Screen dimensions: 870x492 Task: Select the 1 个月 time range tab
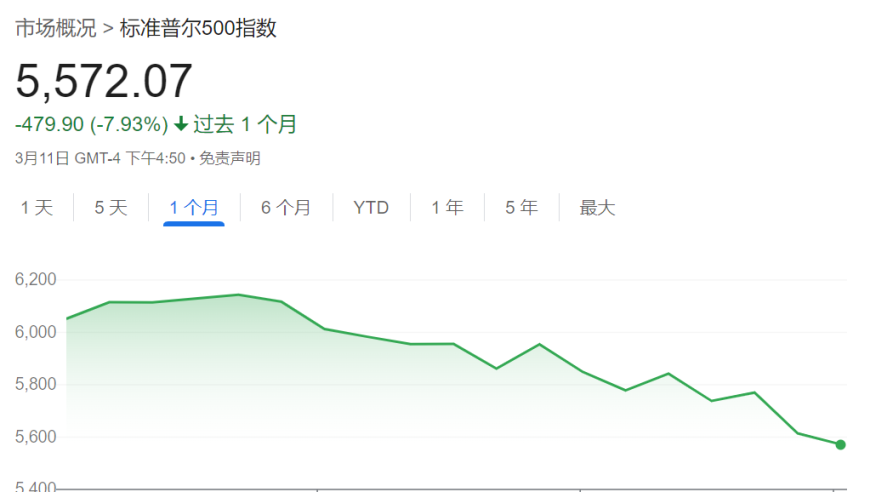(194, 208)
